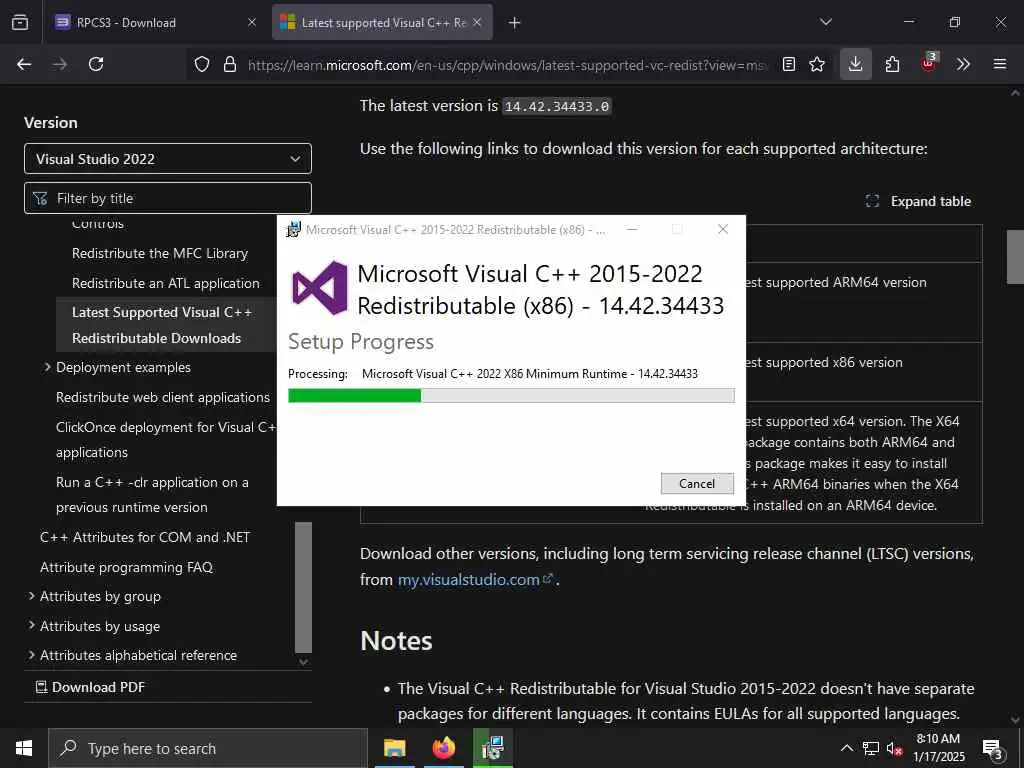Viewport: 1024px width, 768px height.
Task: Open a new browser tab
Action: pos(515,23)
